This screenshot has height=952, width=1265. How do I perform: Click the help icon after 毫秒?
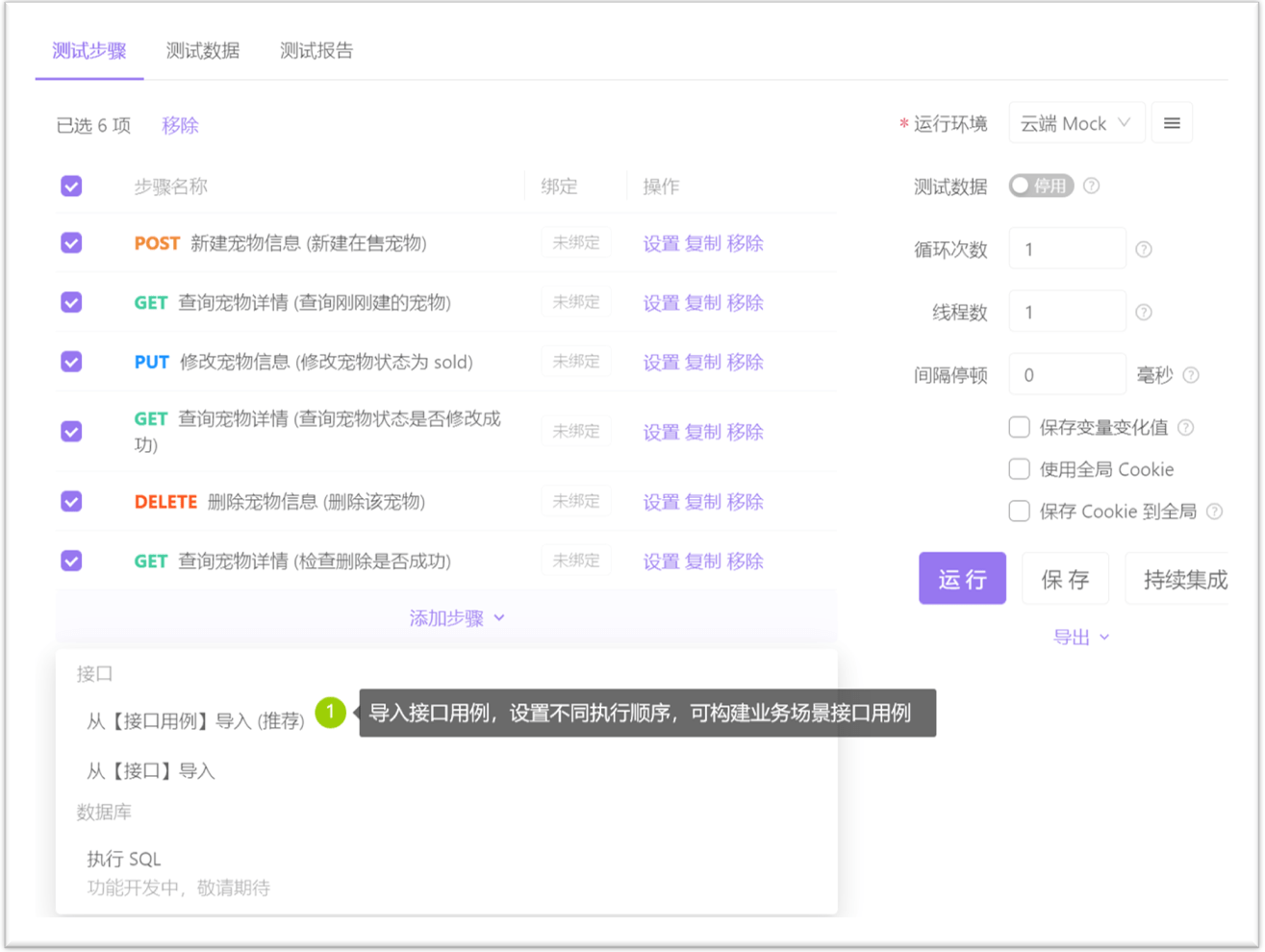click(x=1191, y=375)
